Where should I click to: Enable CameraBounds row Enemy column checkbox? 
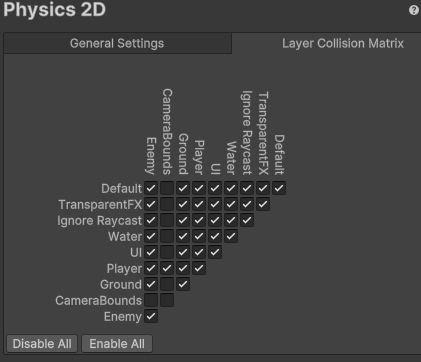[151, 300]
